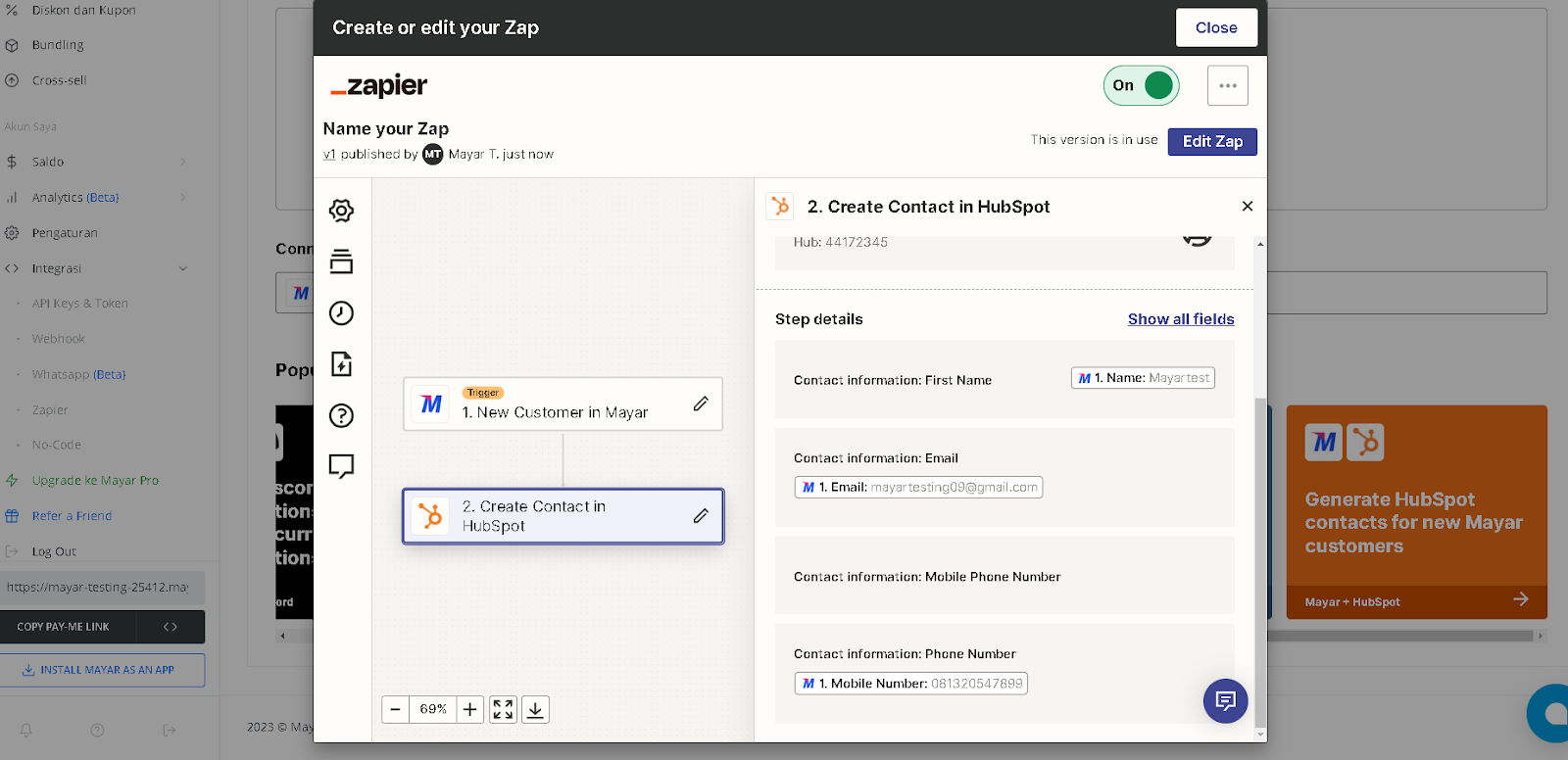
Task: Click Upgrade ke Mayar Pro link
Action: click(x=95, y=481)
